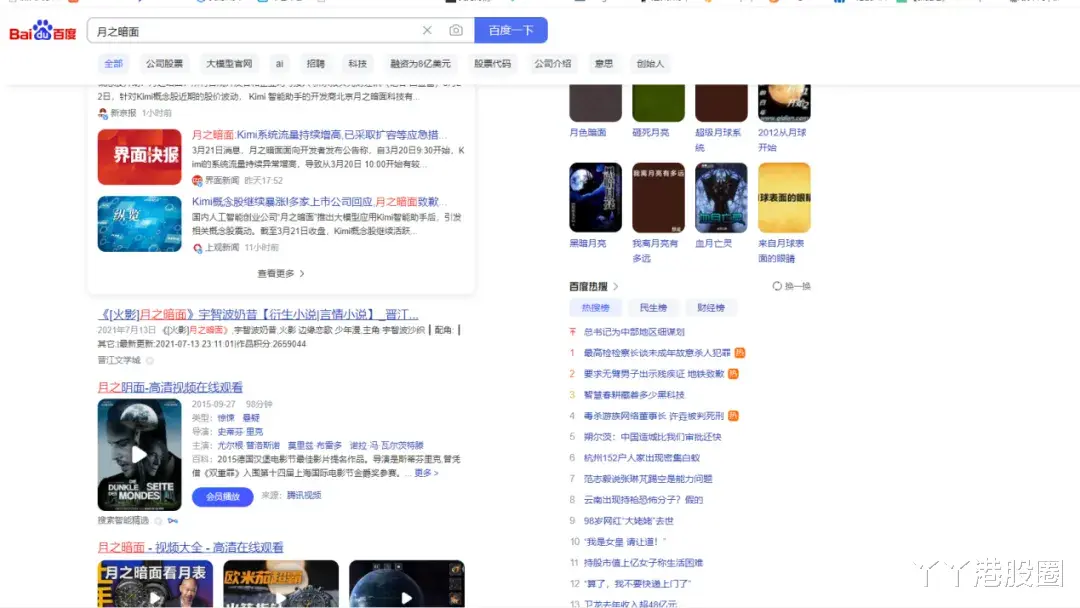
Task: Open image search via the camera icon
Action: [x=456, y=30]
